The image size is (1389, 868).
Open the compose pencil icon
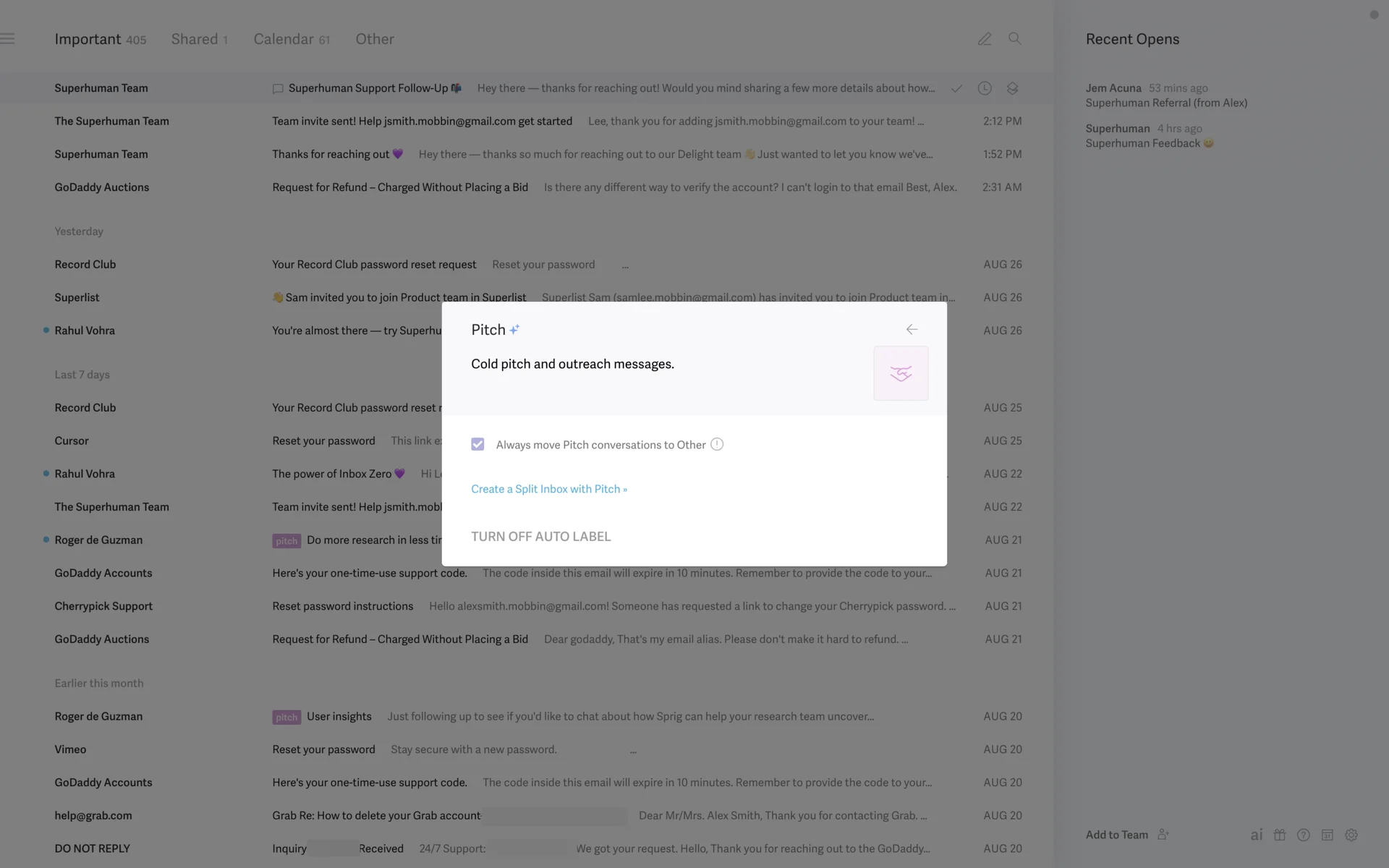(985, 39)
